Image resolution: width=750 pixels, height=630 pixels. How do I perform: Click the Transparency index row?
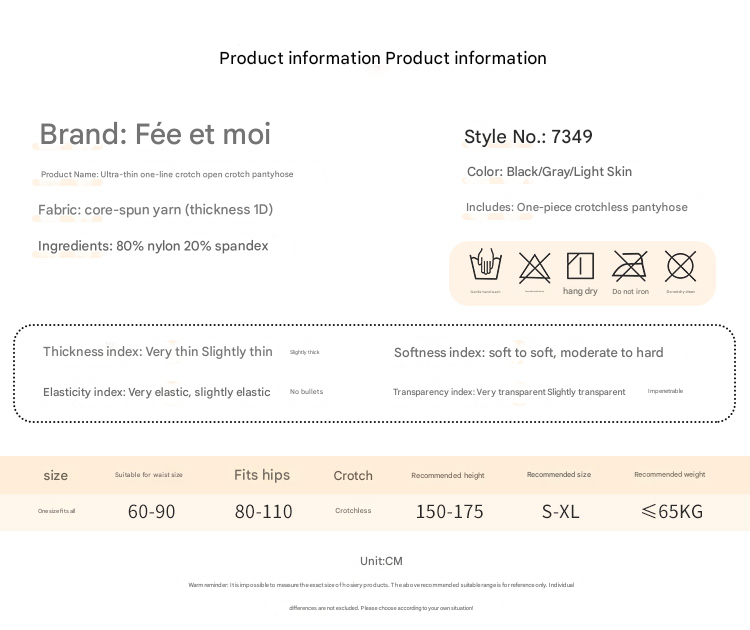coord(509,392)
